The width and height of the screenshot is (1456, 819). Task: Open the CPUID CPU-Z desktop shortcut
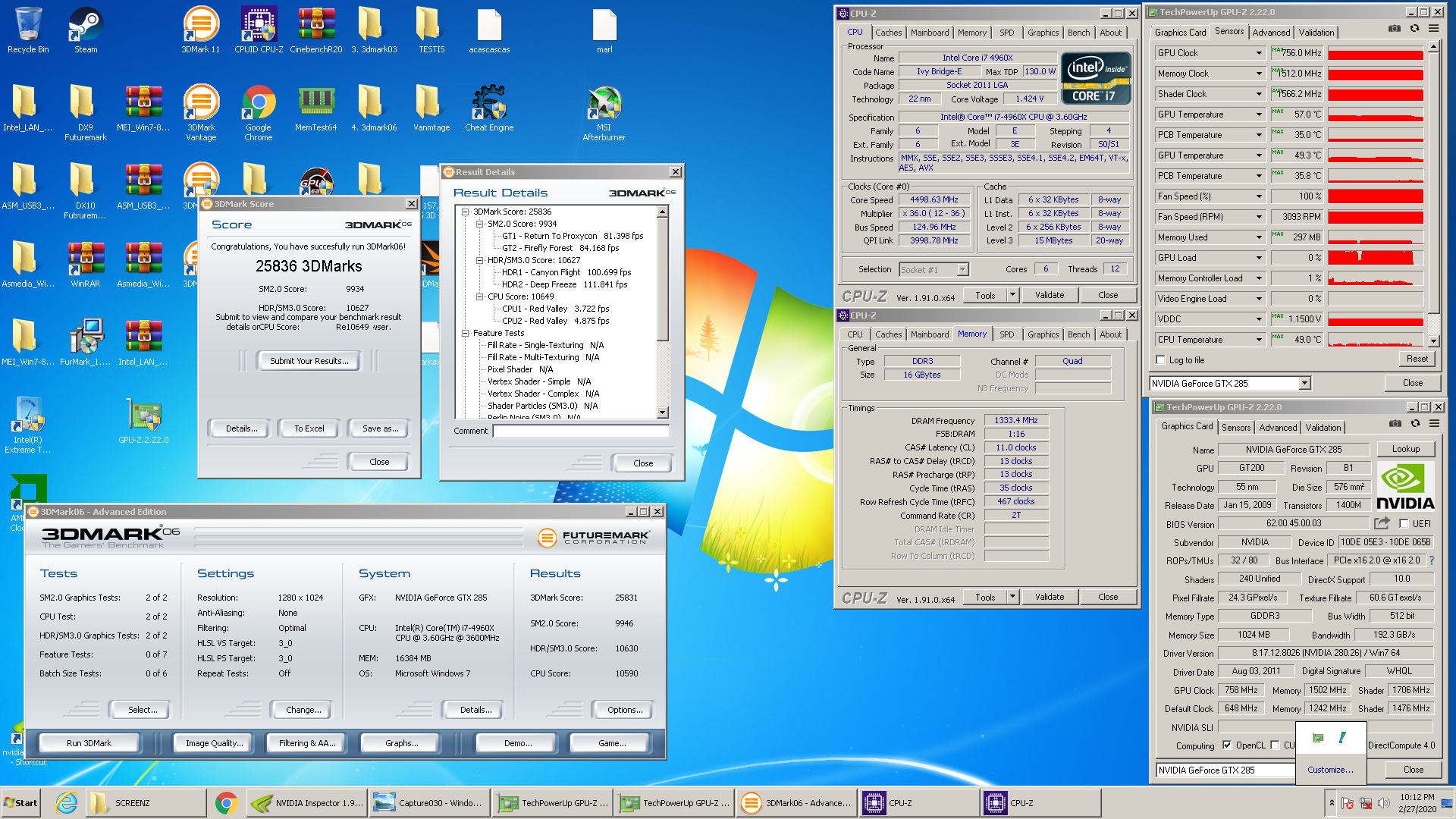pos(259,30)
